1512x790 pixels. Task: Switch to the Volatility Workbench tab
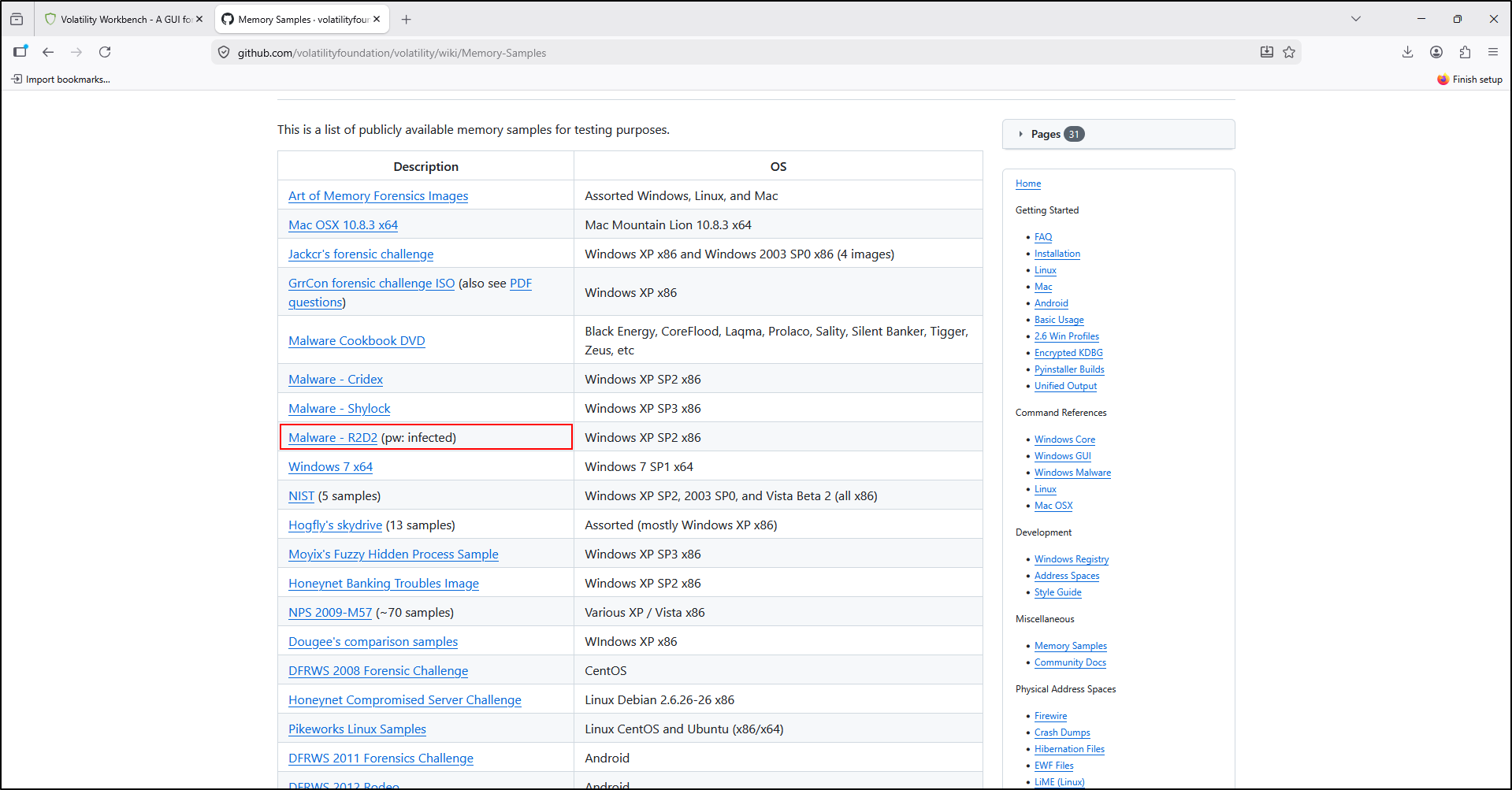[124, 19]
